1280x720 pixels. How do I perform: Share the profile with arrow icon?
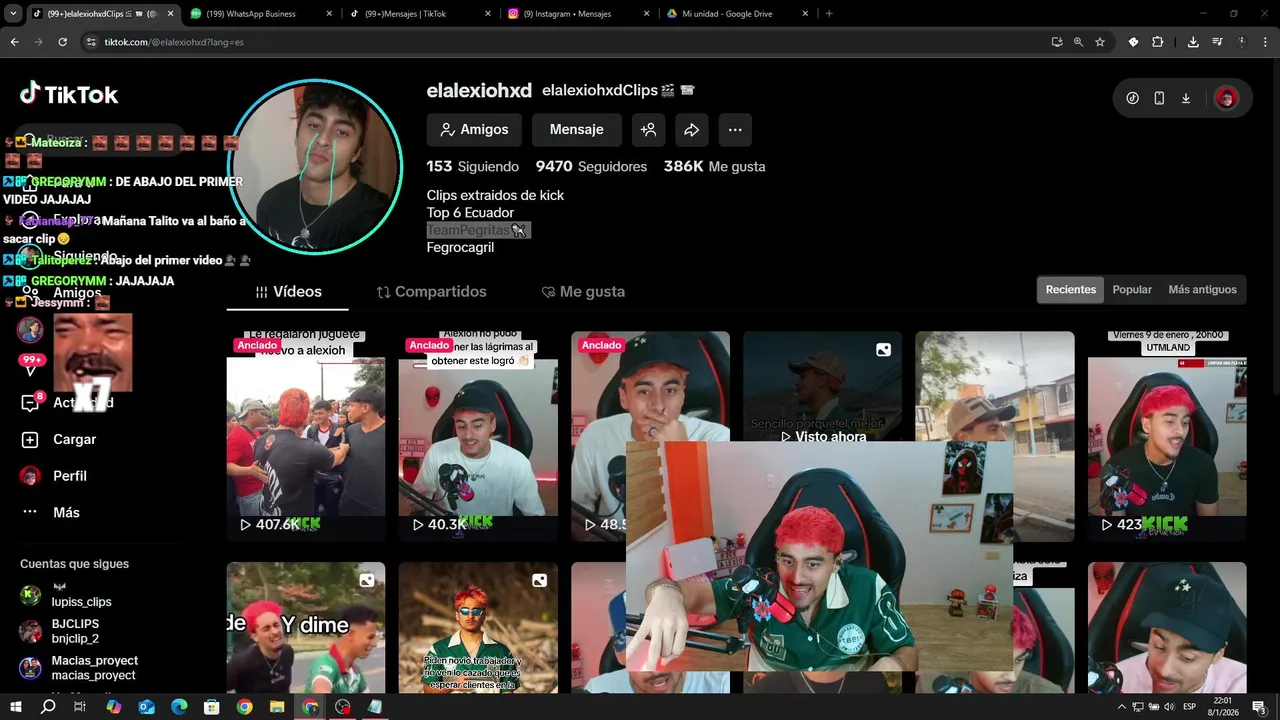691,130
